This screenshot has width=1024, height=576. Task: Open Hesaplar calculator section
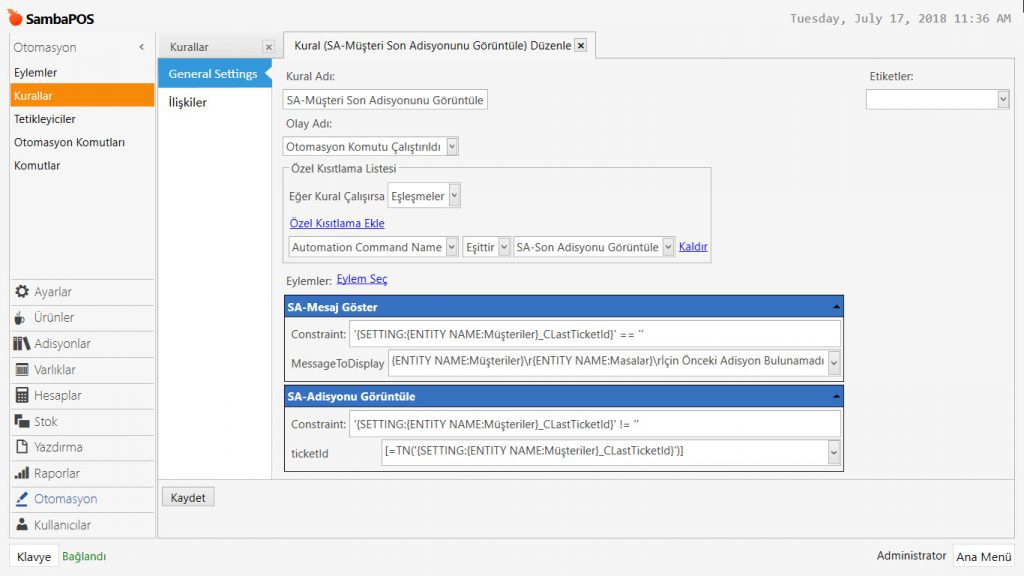click(x=57, y=396)
